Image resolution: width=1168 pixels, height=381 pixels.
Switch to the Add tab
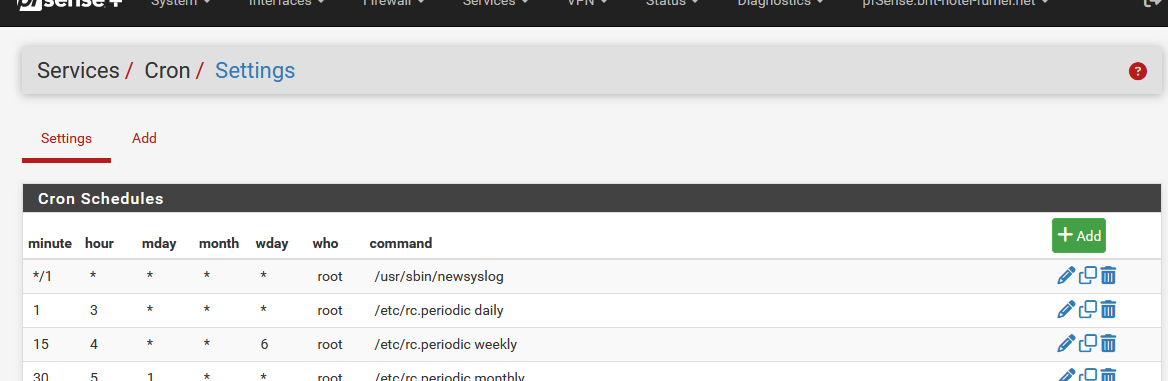(145, 139)
